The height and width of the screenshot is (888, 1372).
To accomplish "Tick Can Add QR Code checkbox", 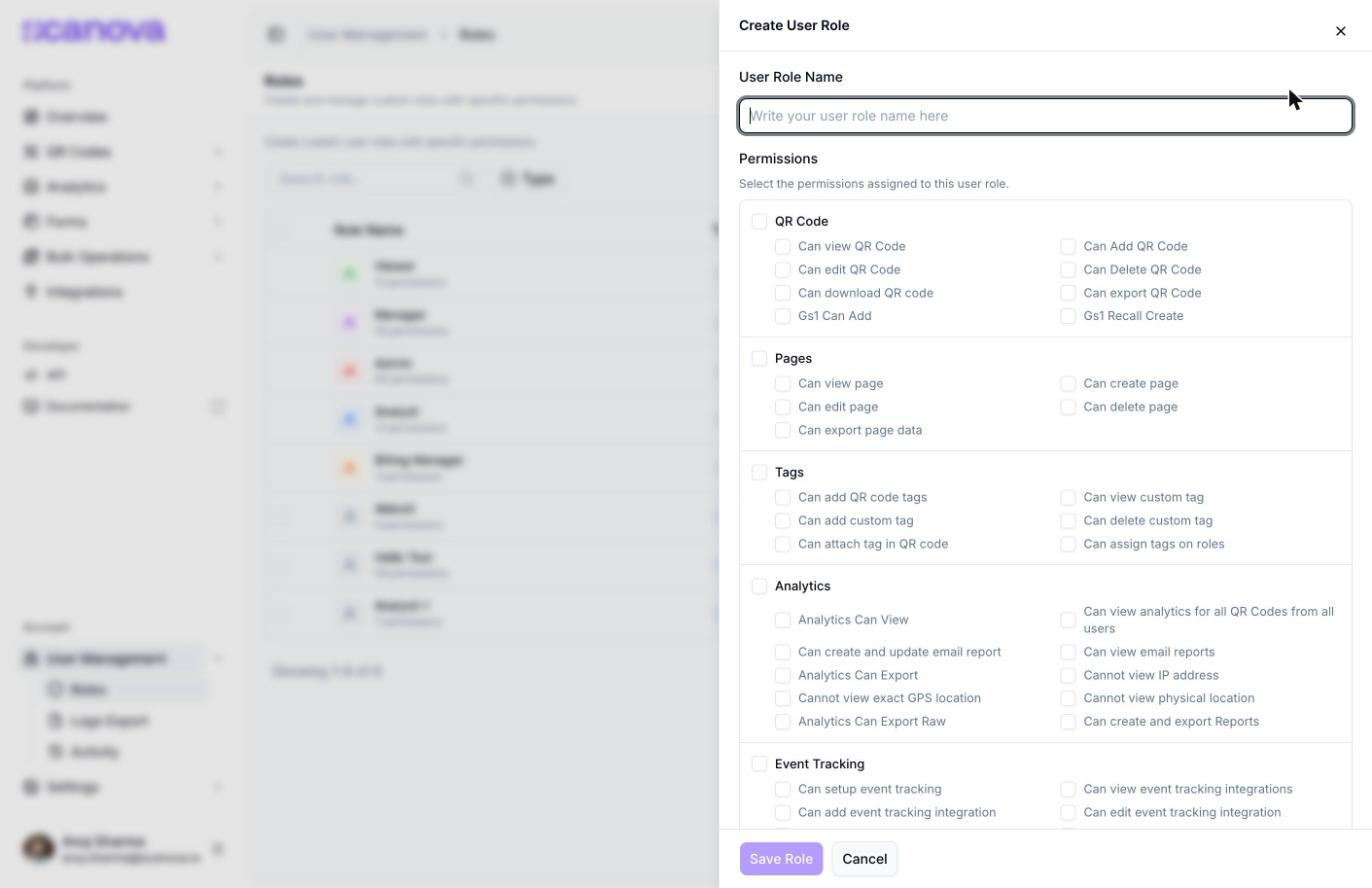I will [1068, 246].
